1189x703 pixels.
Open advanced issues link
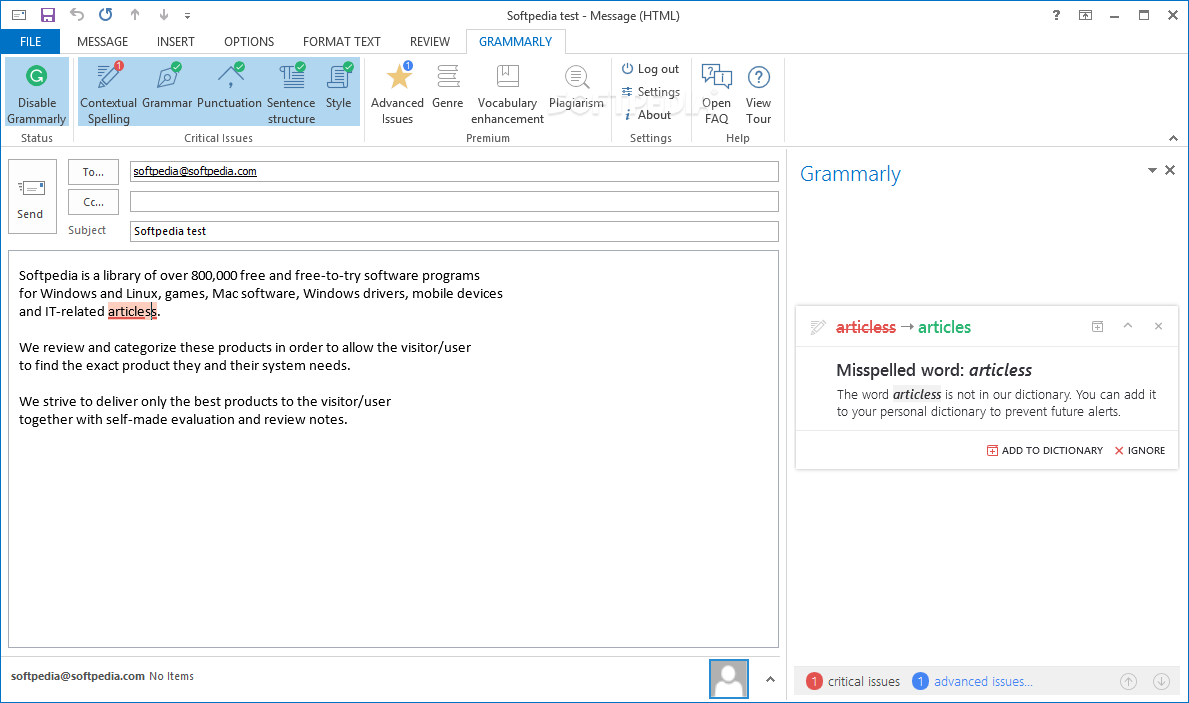pyautogui.click(x=972, y=682)
